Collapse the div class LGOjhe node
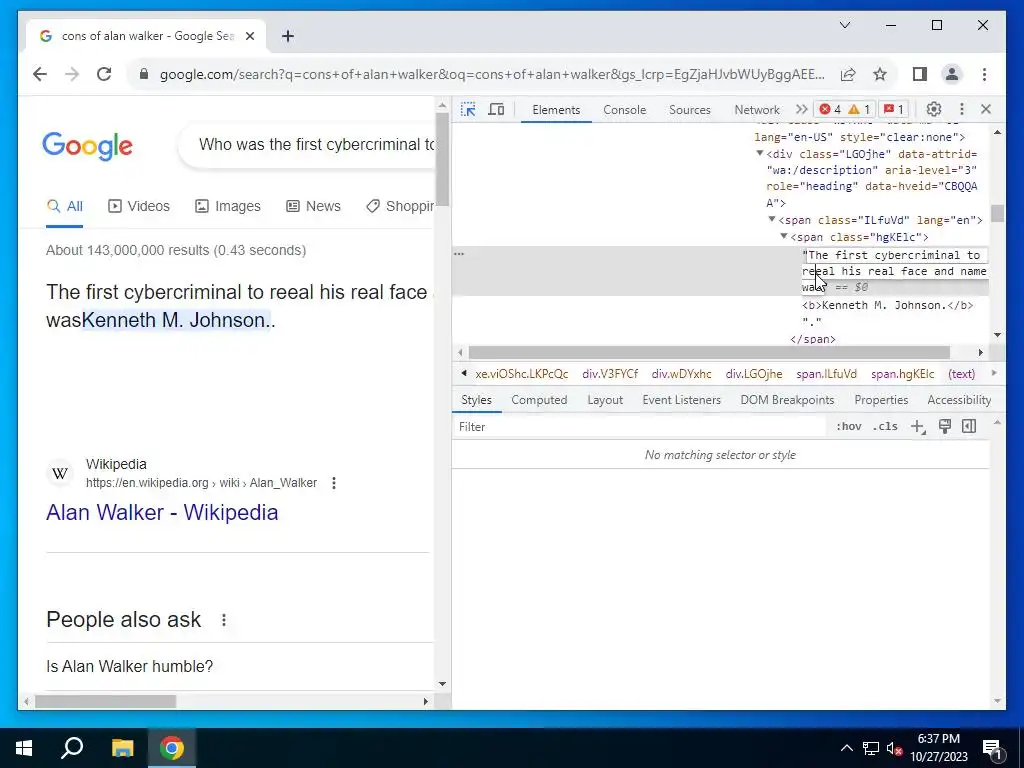This screenshot has width=1024, height=768. (x=760, y=153)
